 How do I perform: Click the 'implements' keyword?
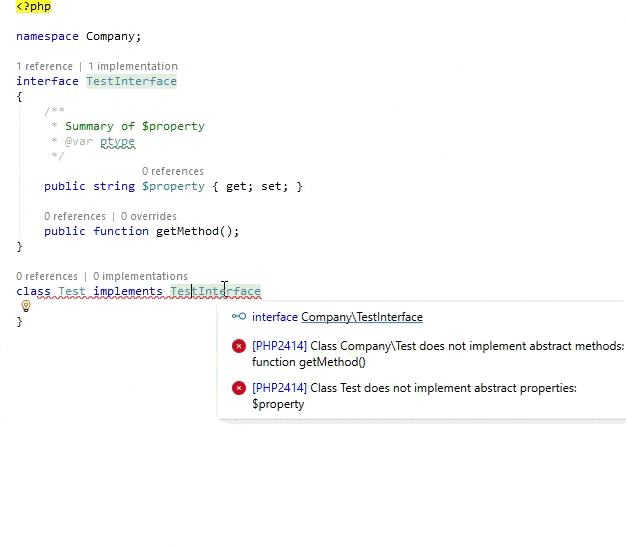pos(128,291)
